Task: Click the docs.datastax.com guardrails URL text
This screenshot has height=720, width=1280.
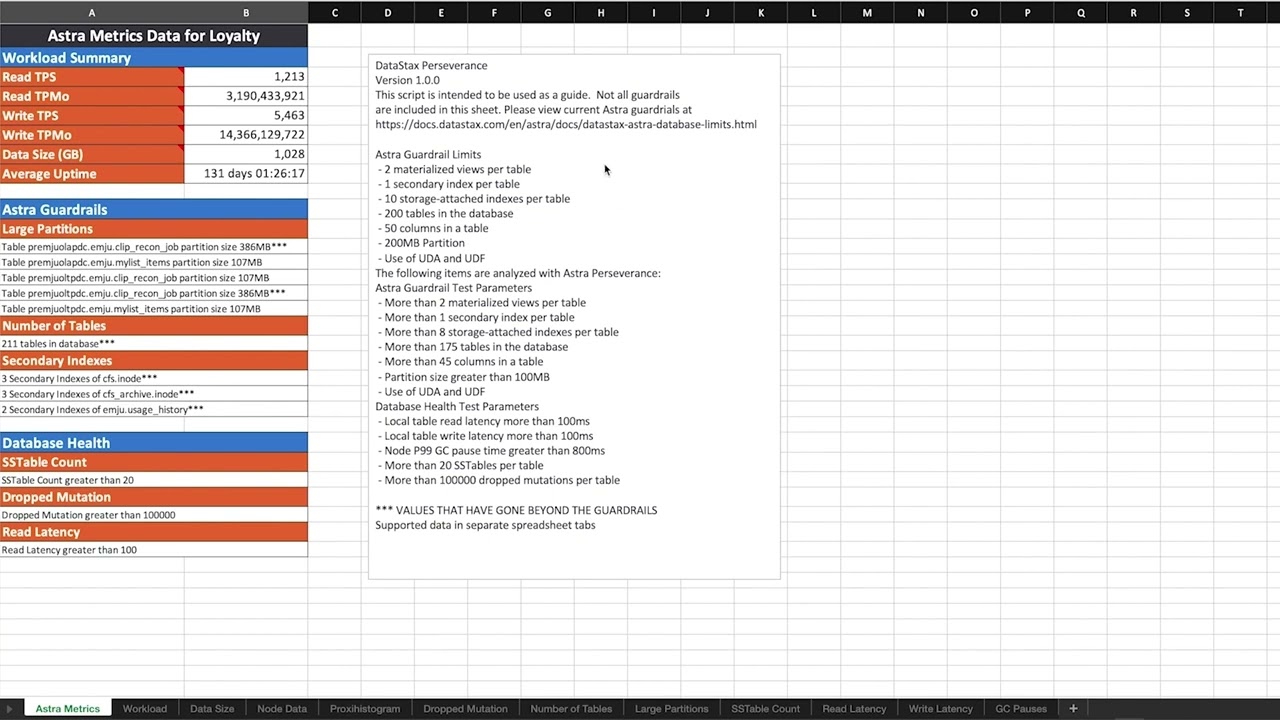Action: 566,124
